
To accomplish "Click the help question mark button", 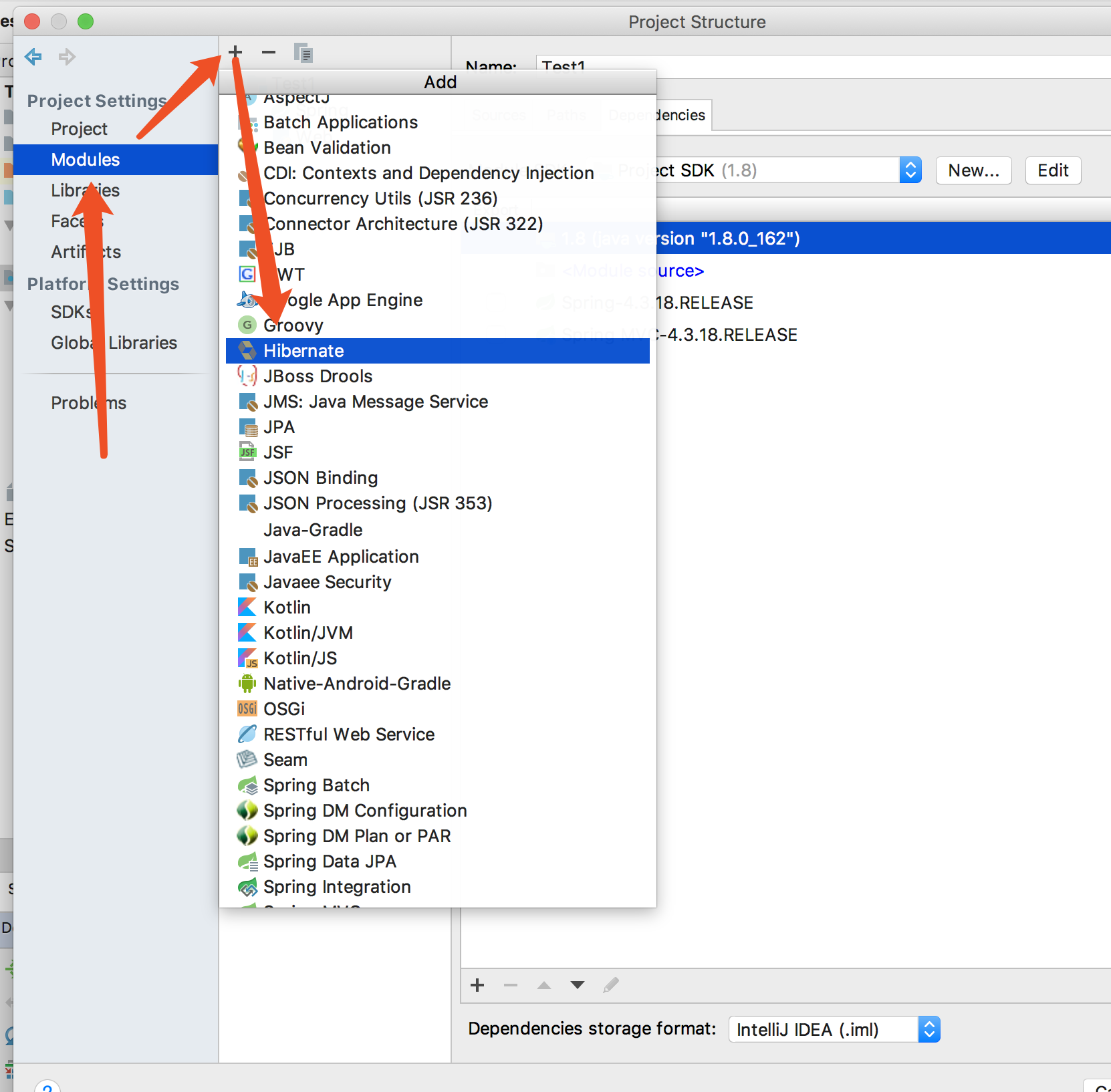I will [x=47, y=1087].
